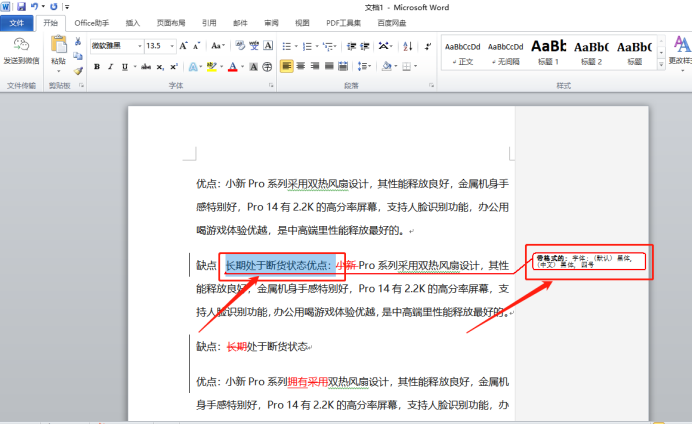Apply the 无间隔 No Spacing style
692x424 pixels.
point(505,53)
